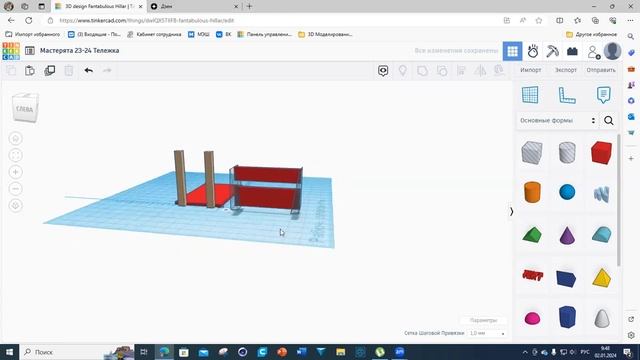This screenshot has height=360, width=640.
Task: Pick the gray paraboloid shape
Action: (602, 318)
